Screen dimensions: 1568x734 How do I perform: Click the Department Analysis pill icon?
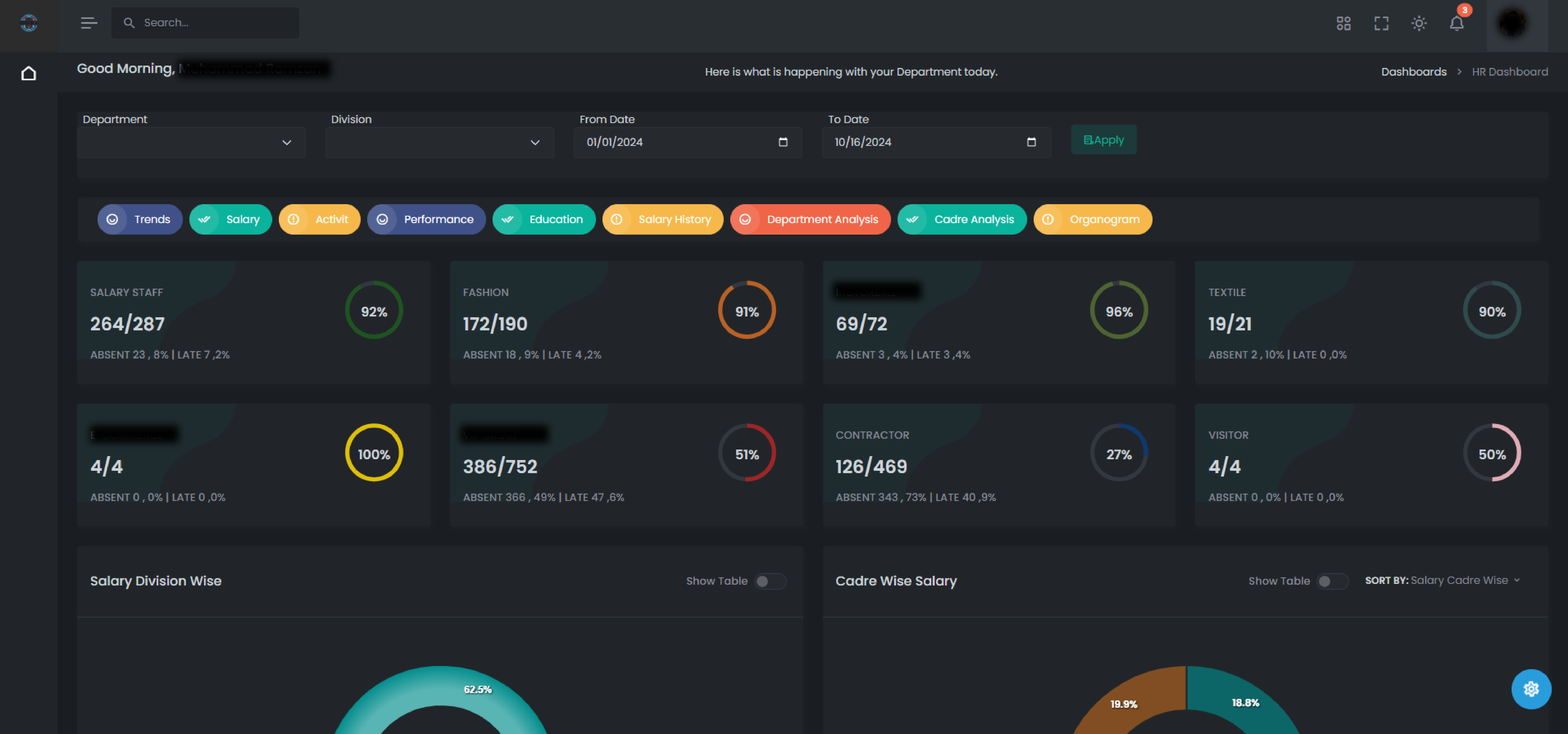745,219
